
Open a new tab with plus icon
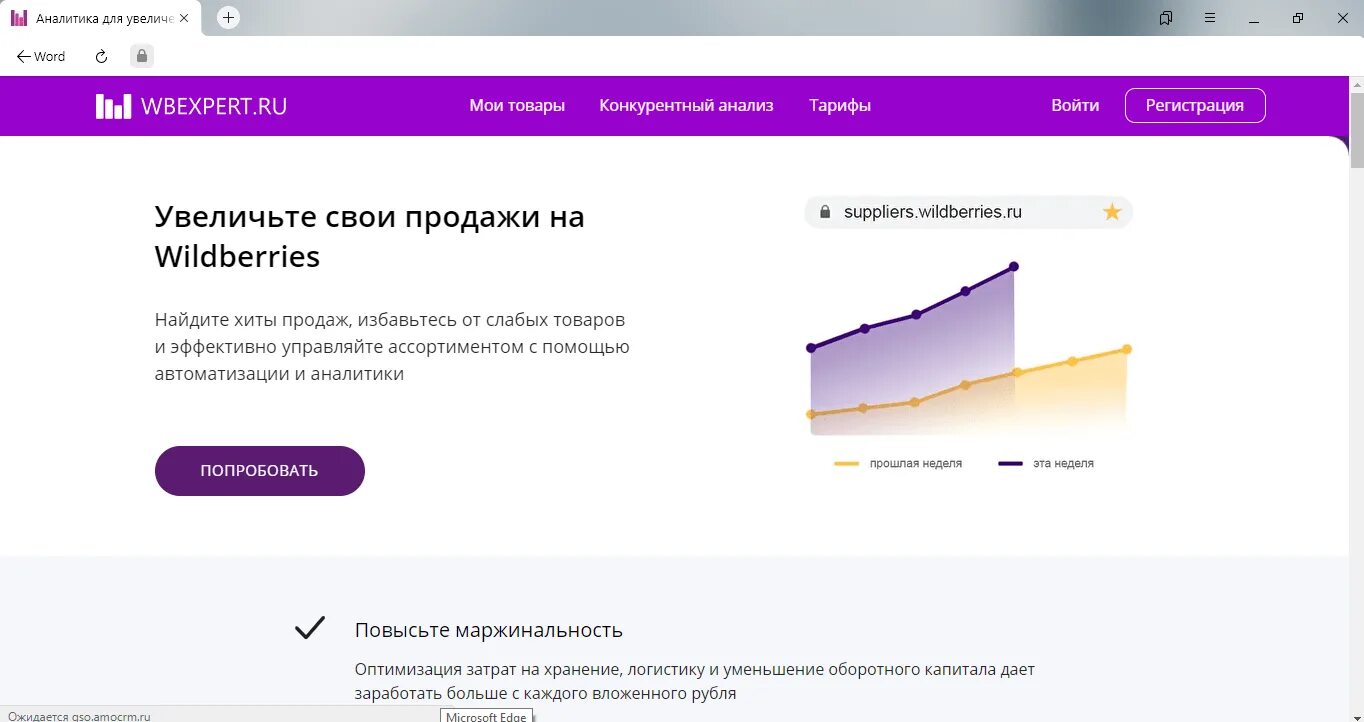click(x=228, y=18)
